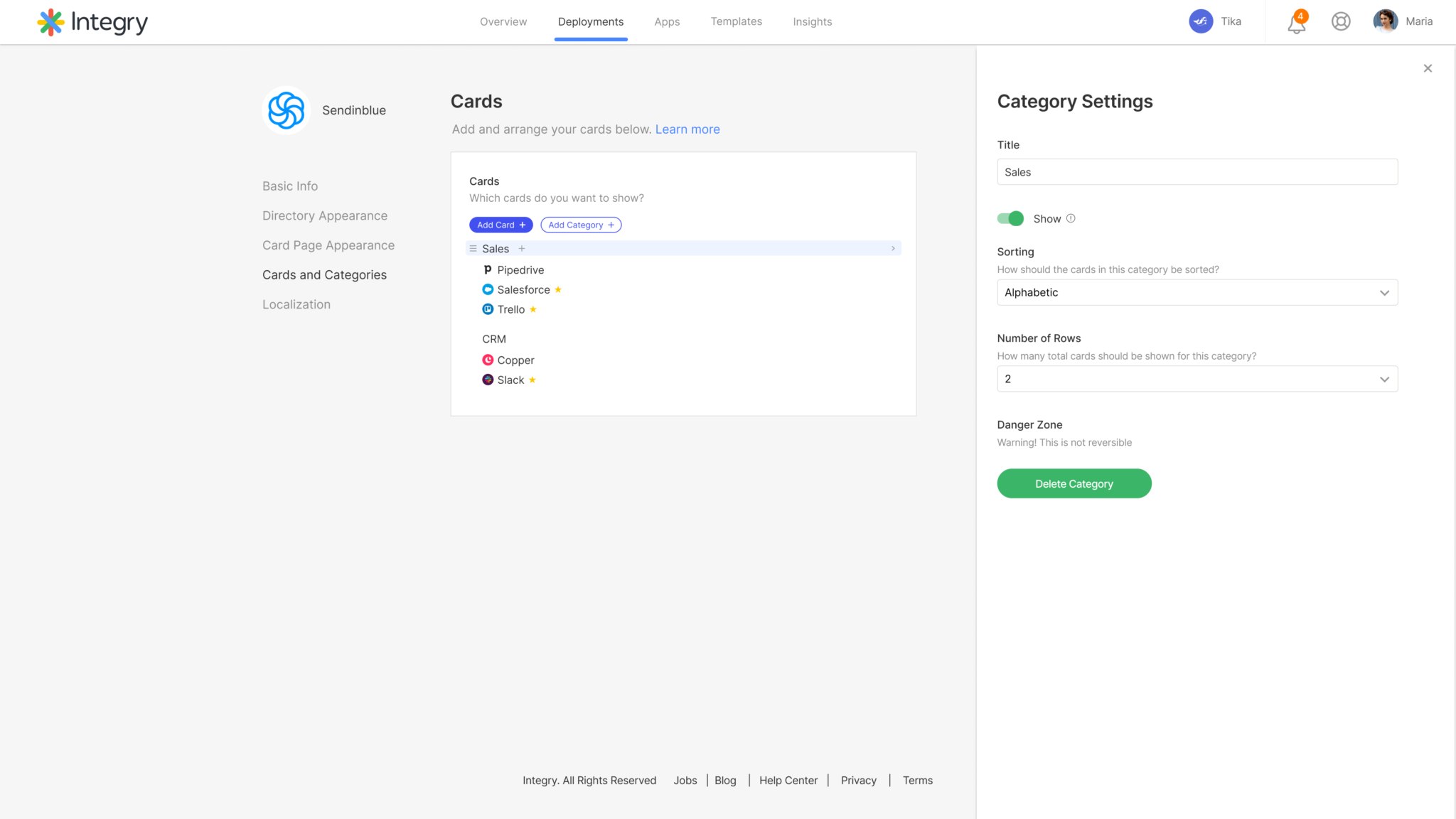Open Card Page Appearance section
1456x819 pixels.
(x=328, y=245)
